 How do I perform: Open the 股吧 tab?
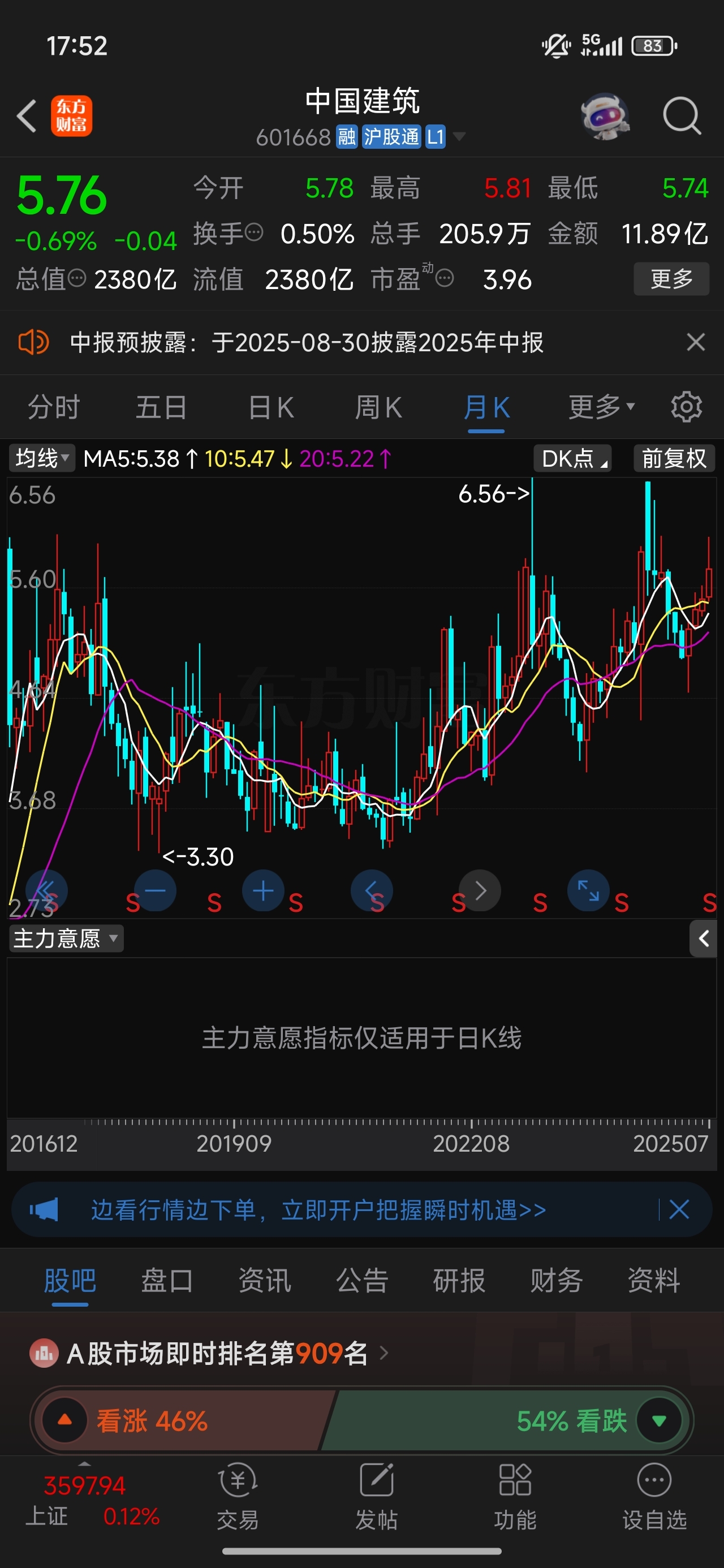coord(70,1280)
